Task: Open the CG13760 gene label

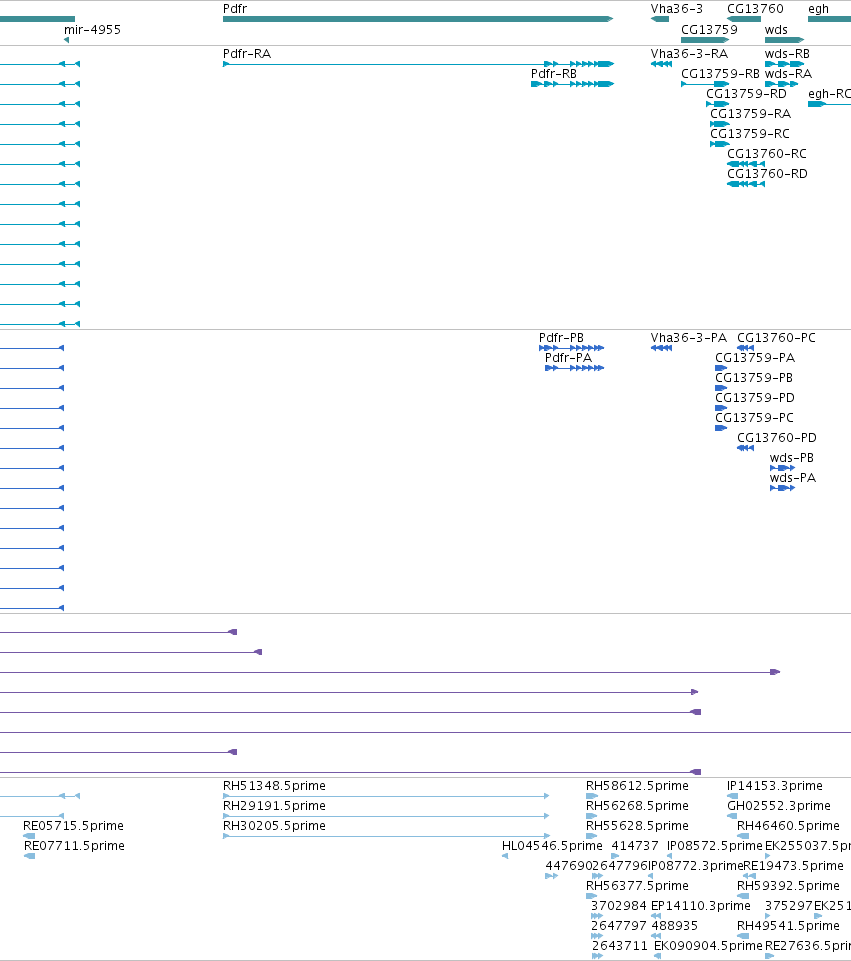Action: 755,9
